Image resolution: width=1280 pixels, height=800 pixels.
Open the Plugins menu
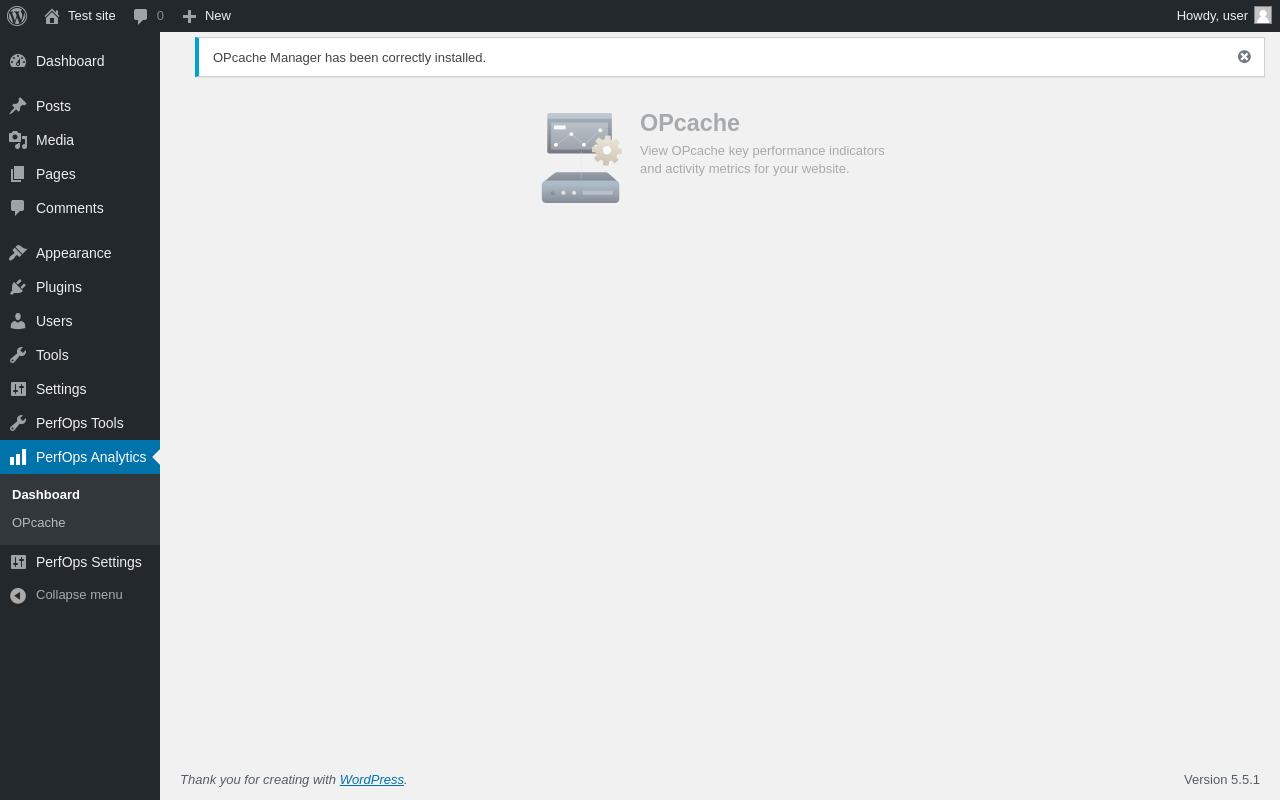coord(59,287)
